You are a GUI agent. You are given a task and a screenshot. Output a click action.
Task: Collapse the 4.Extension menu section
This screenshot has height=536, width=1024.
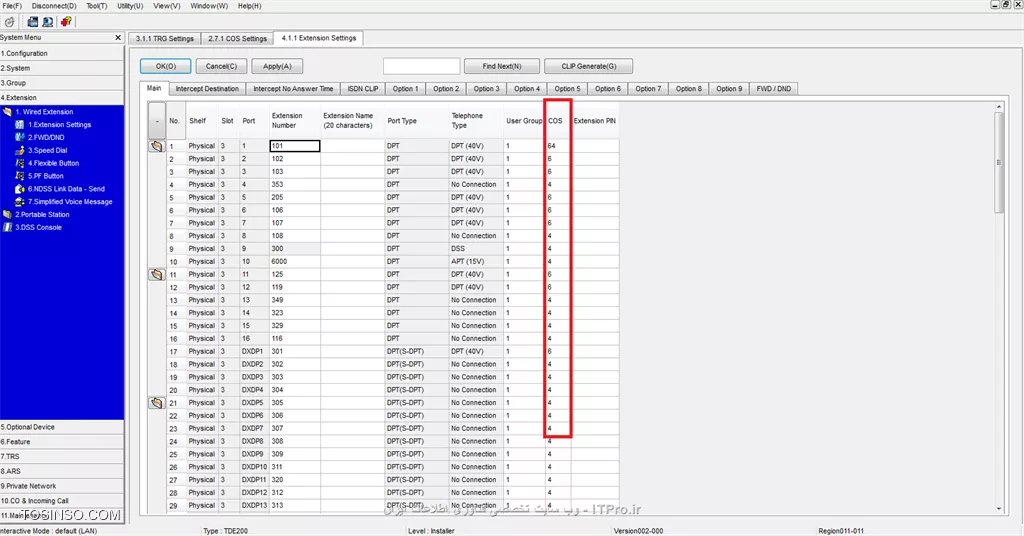[62, 97]
